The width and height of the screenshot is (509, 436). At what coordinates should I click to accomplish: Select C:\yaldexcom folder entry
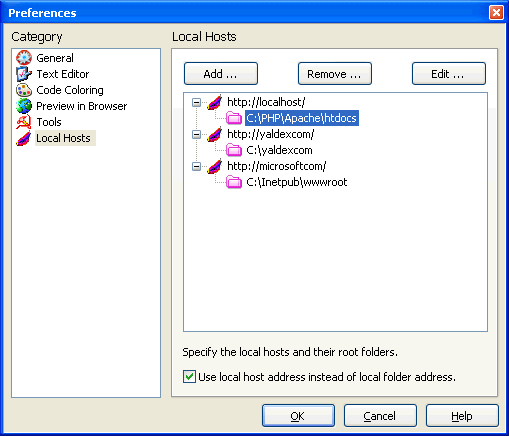279,150
